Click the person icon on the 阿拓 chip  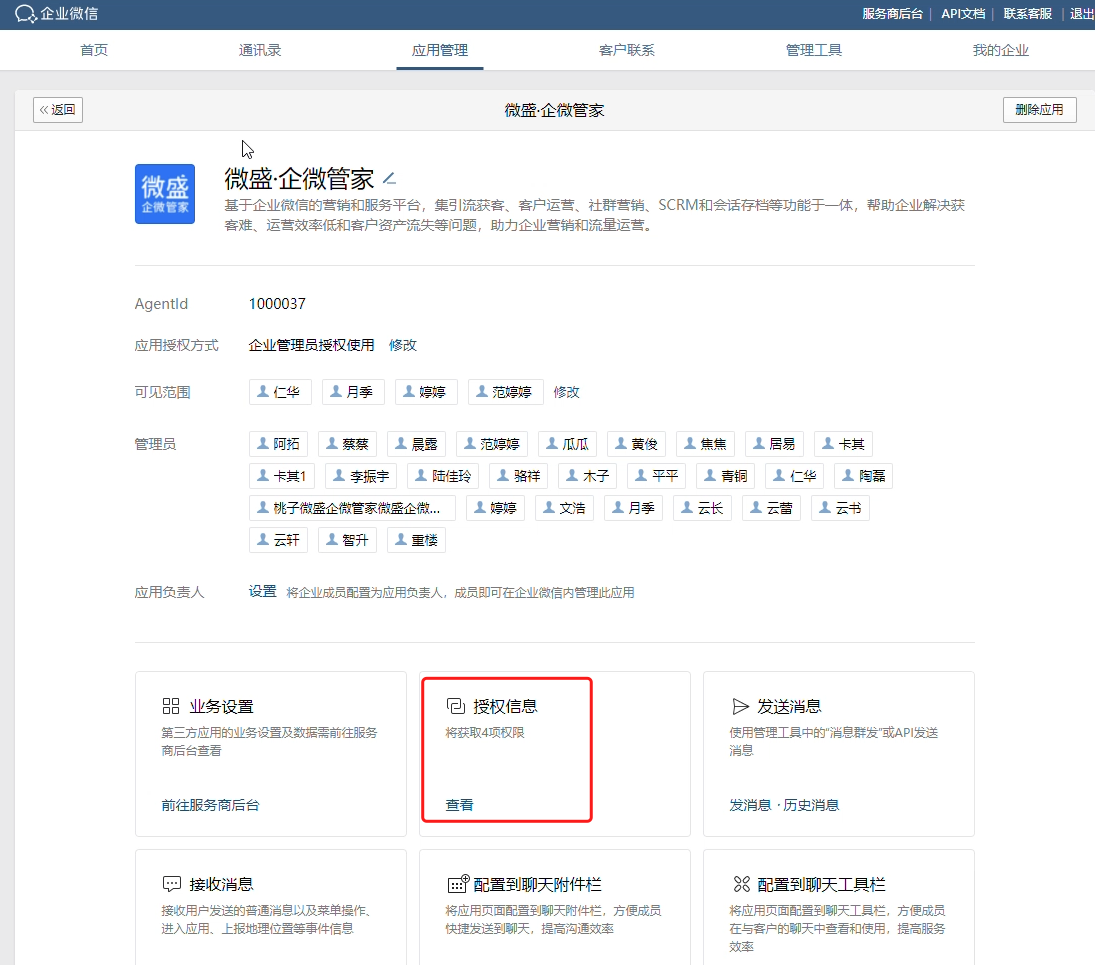pyautogui.click(x=263, y=443)
